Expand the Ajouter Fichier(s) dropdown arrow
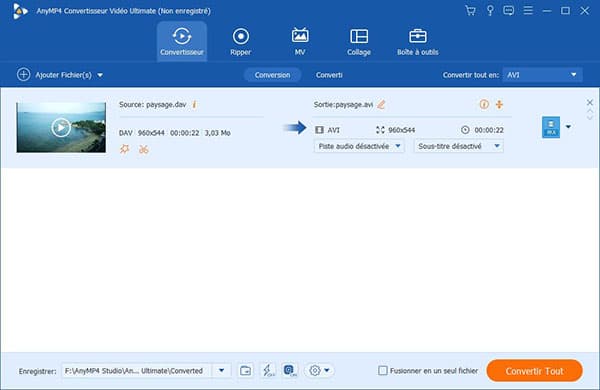This screenshot has width=600, height=390. tap(100, 75)
